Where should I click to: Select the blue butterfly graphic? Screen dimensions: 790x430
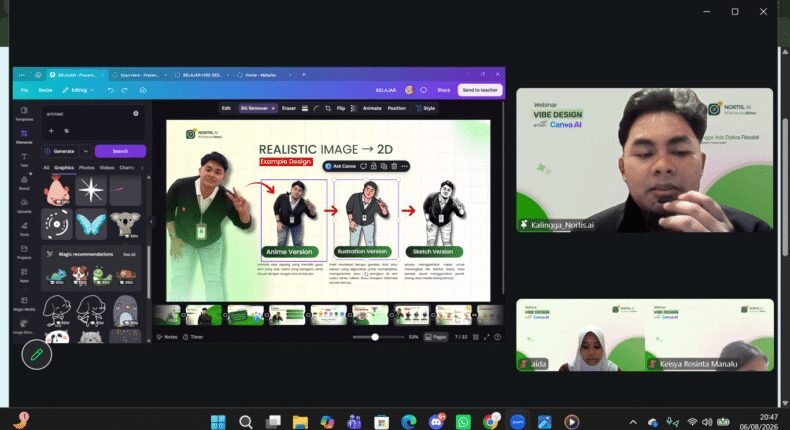click(x=91, y=224)
